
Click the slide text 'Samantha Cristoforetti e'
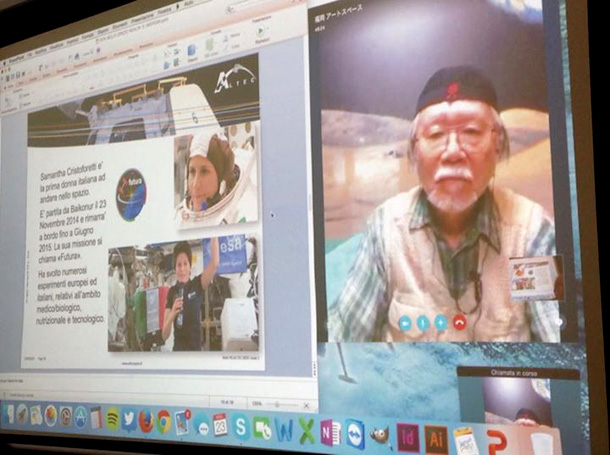tap(72, 173)
